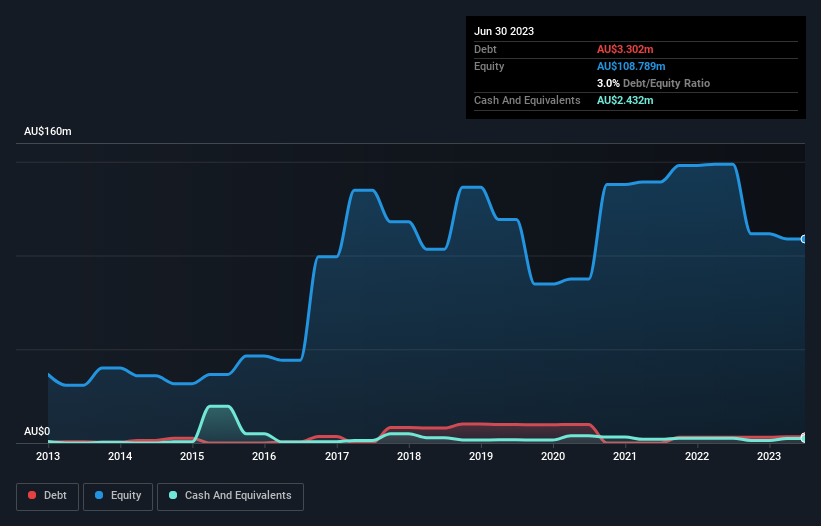Click the AU$160m y-axis label
821x526 pixels.
coord(48,131)
